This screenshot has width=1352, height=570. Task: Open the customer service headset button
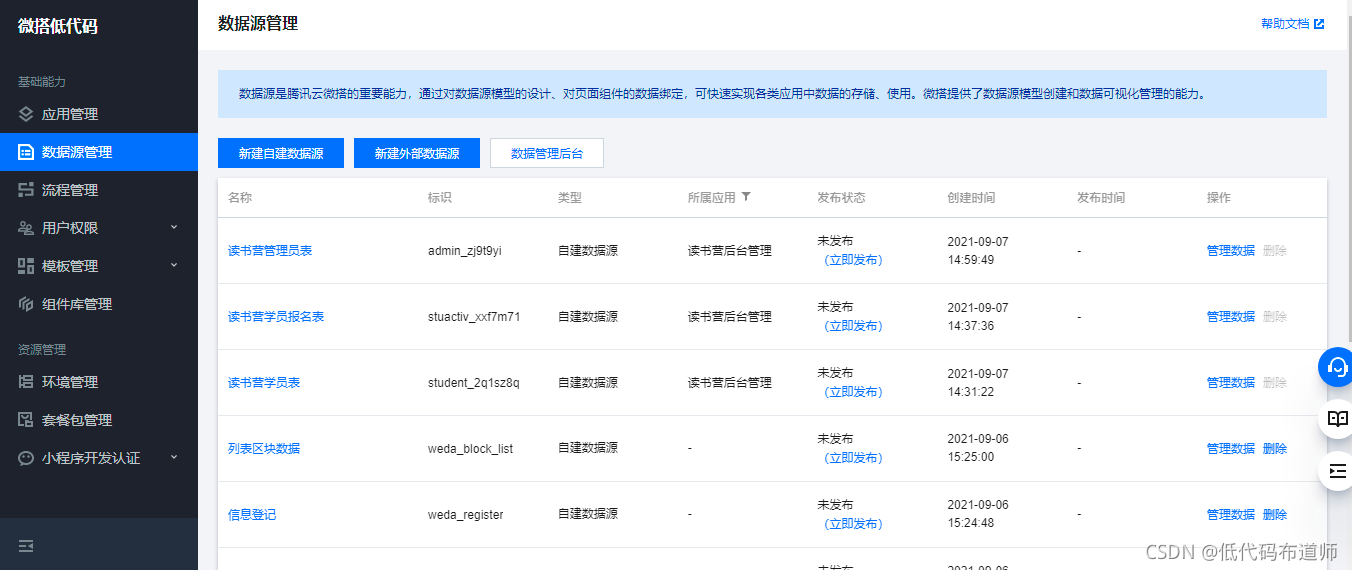[x=1337, y=366]
